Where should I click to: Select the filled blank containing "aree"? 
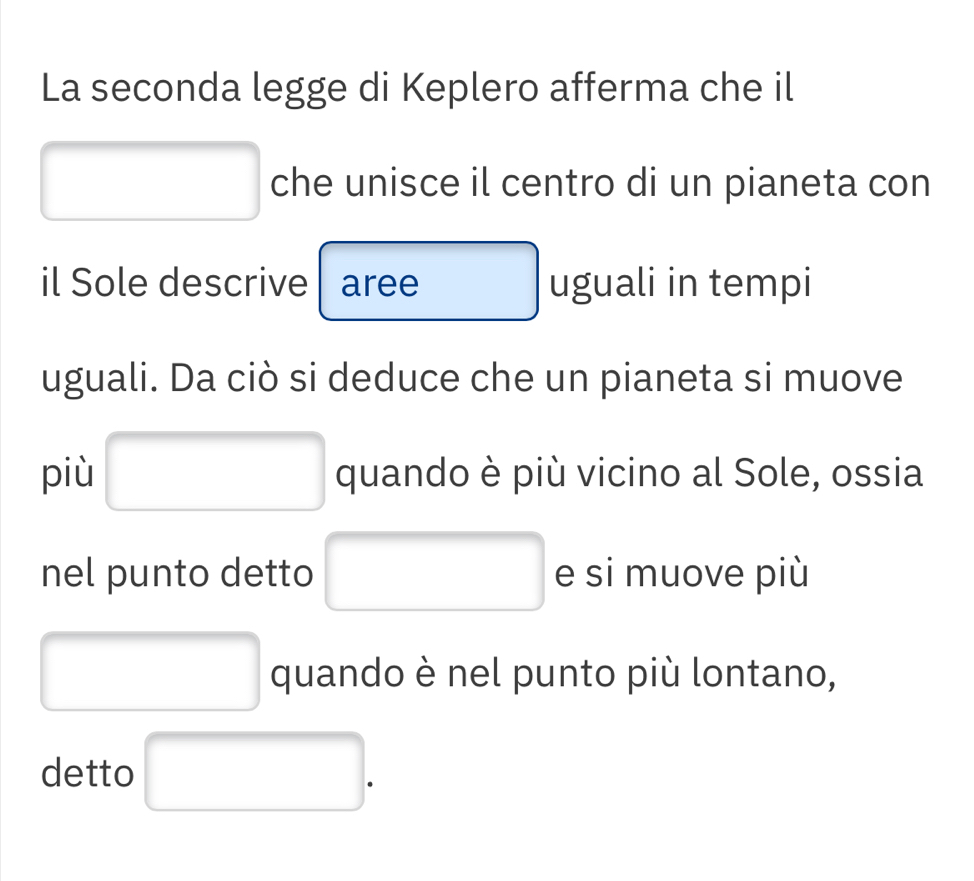pos(428,282)
